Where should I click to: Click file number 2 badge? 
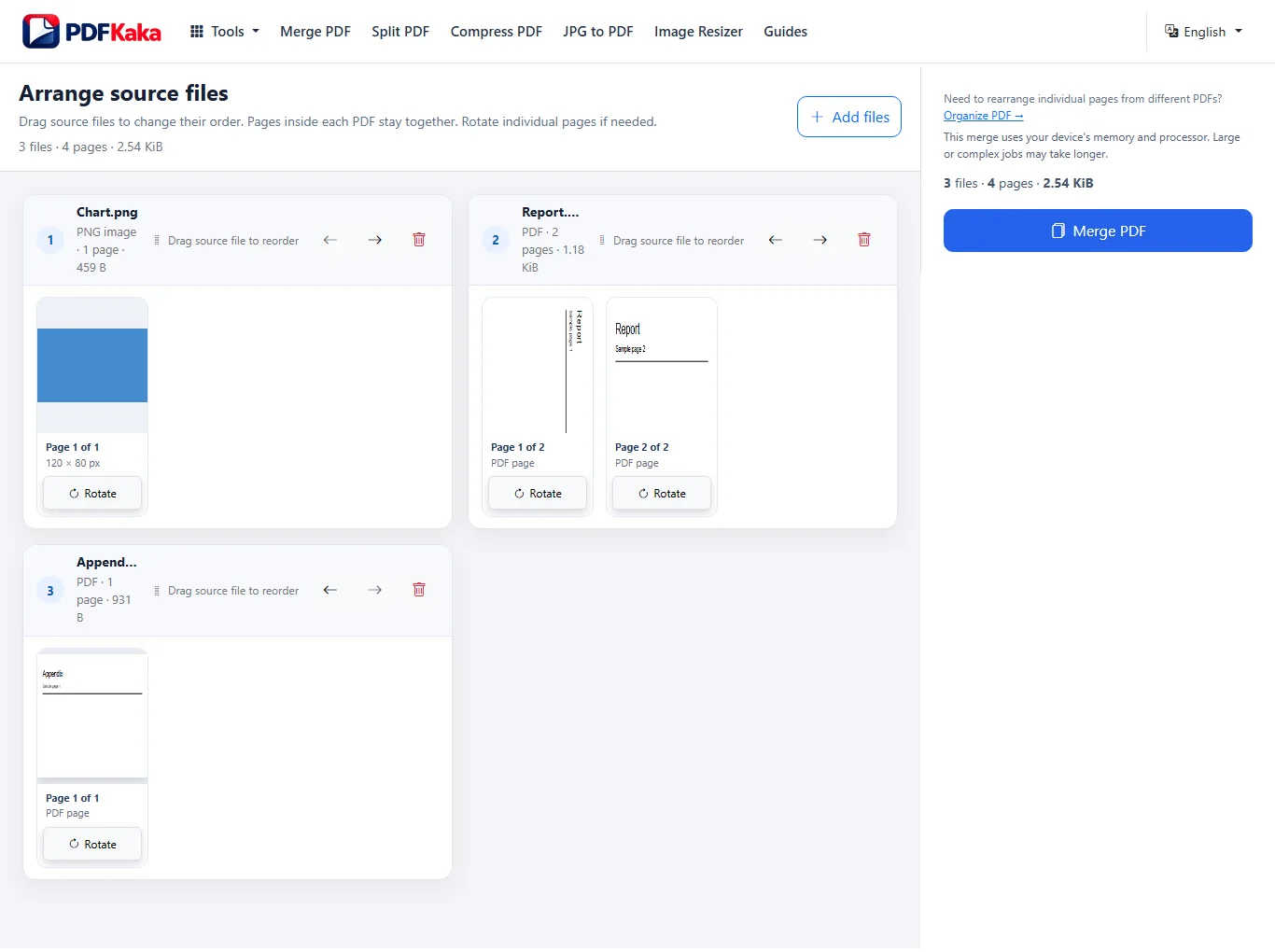click(496, 240)
